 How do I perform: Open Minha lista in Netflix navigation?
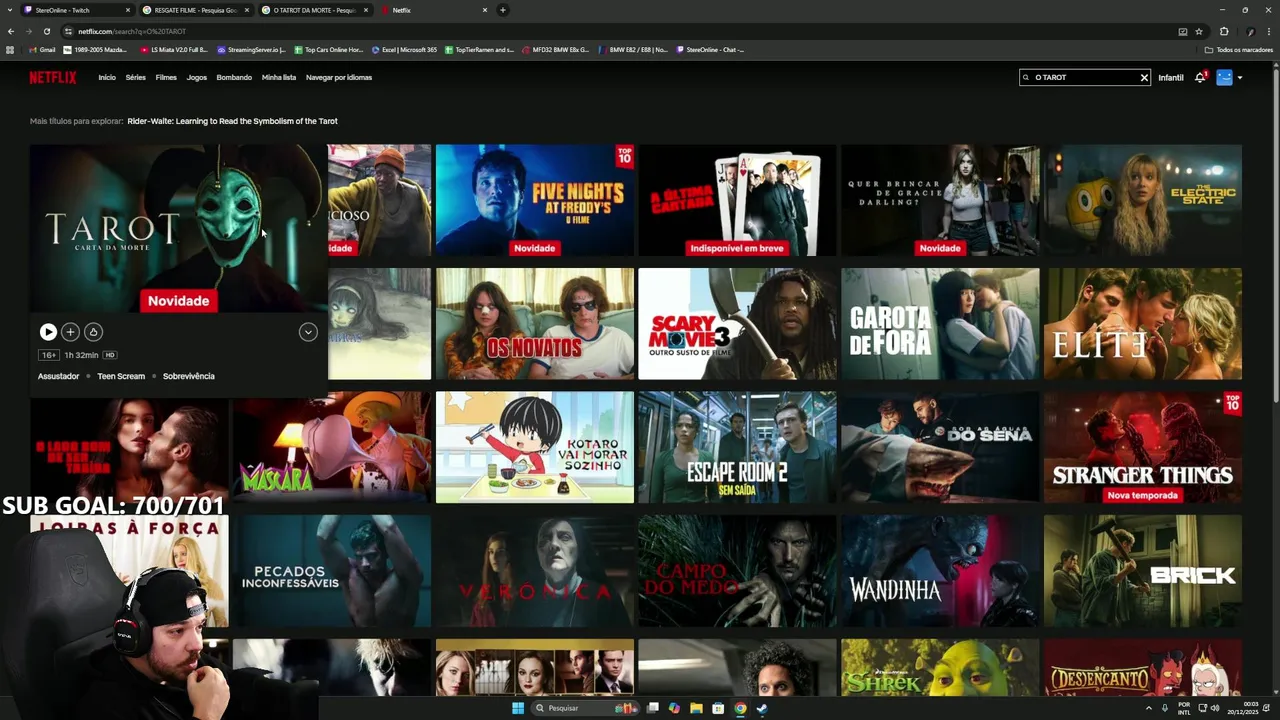279,77
